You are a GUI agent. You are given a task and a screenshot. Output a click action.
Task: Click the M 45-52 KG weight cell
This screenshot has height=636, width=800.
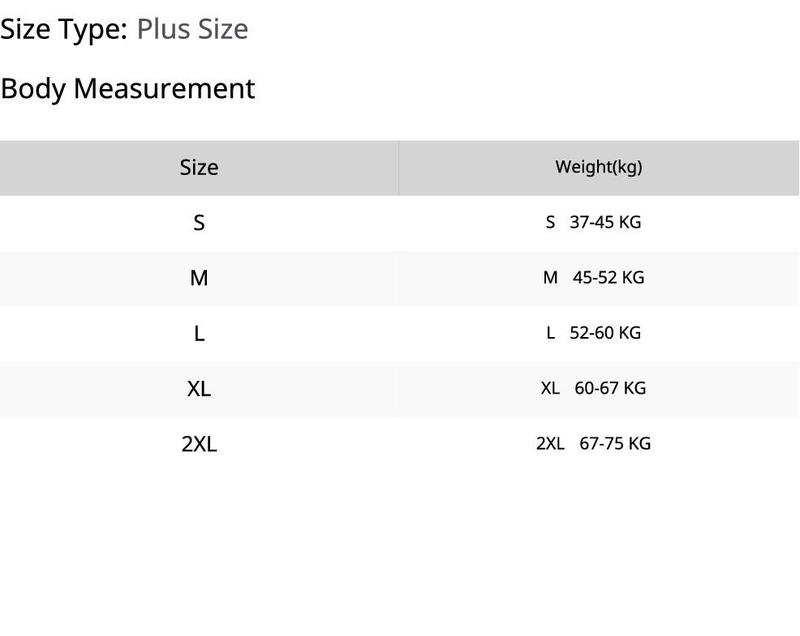pyautogui.click(x=598, y=278)
